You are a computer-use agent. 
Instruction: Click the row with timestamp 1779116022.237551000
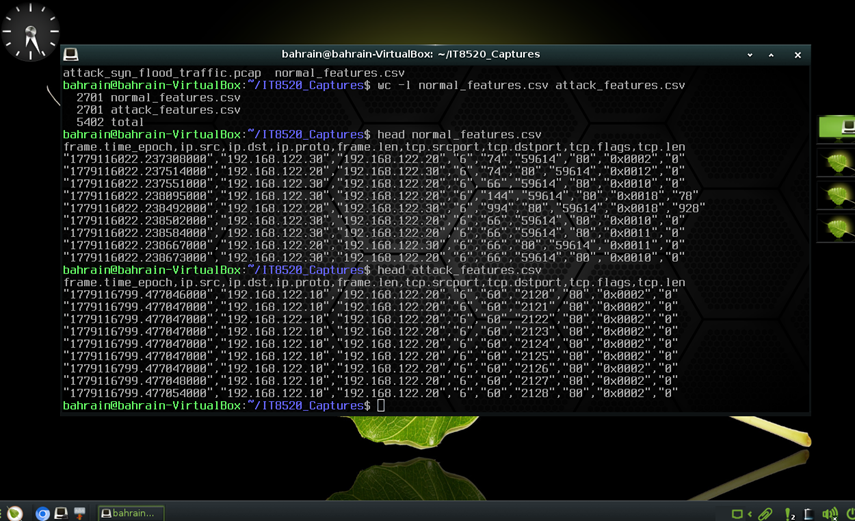[374, 184]
